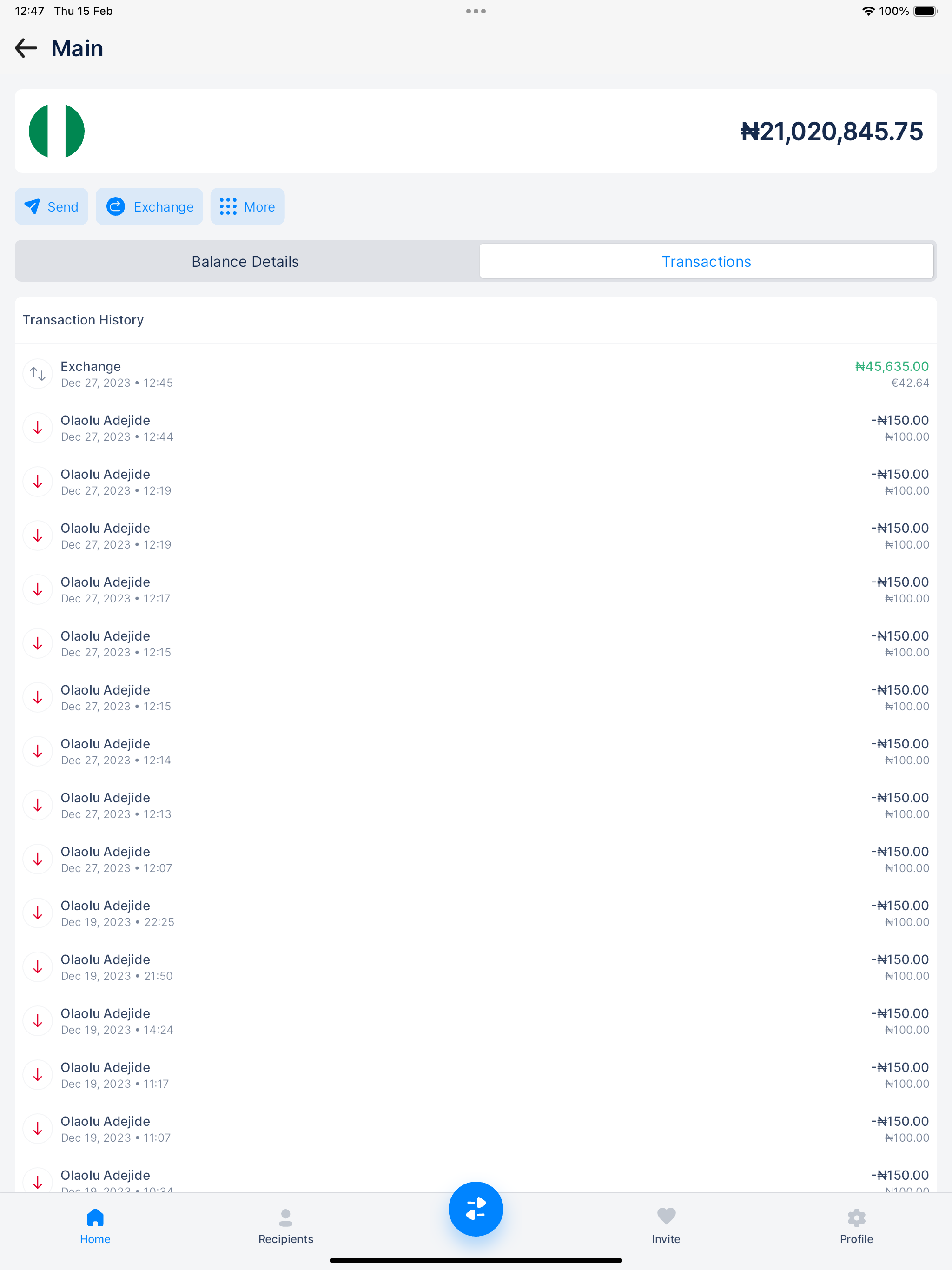Tap red arrow icon for 12:07 transaction

(38, 860)
